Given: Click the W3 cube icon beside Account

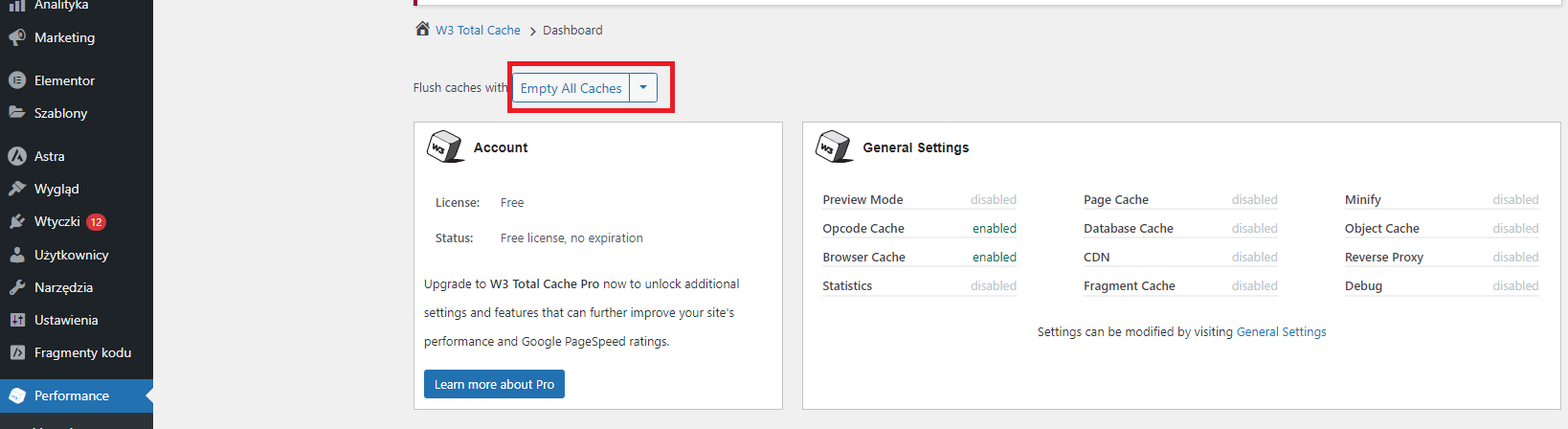Looking at the screenshot, I should point(445,147).
